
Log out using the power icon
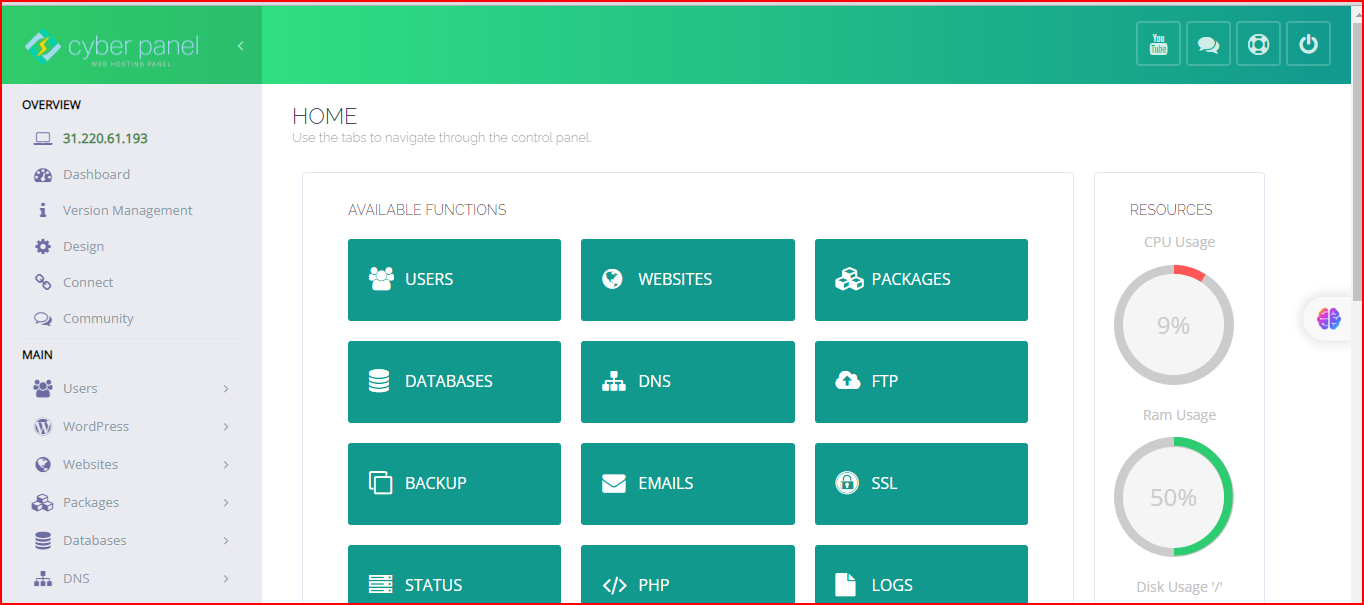(x=1308, y=43)
